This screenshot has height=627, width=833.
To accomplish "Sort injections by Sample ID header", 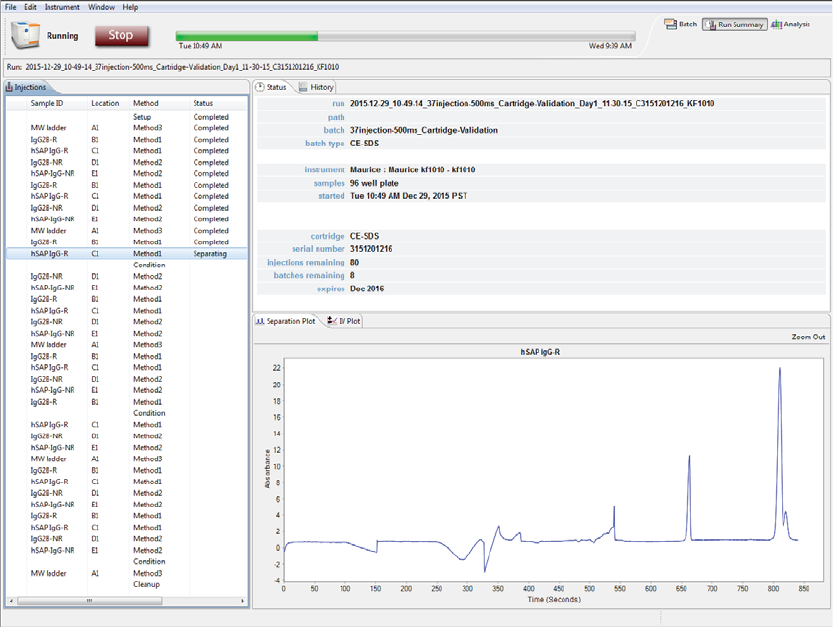I will (47, 103).
